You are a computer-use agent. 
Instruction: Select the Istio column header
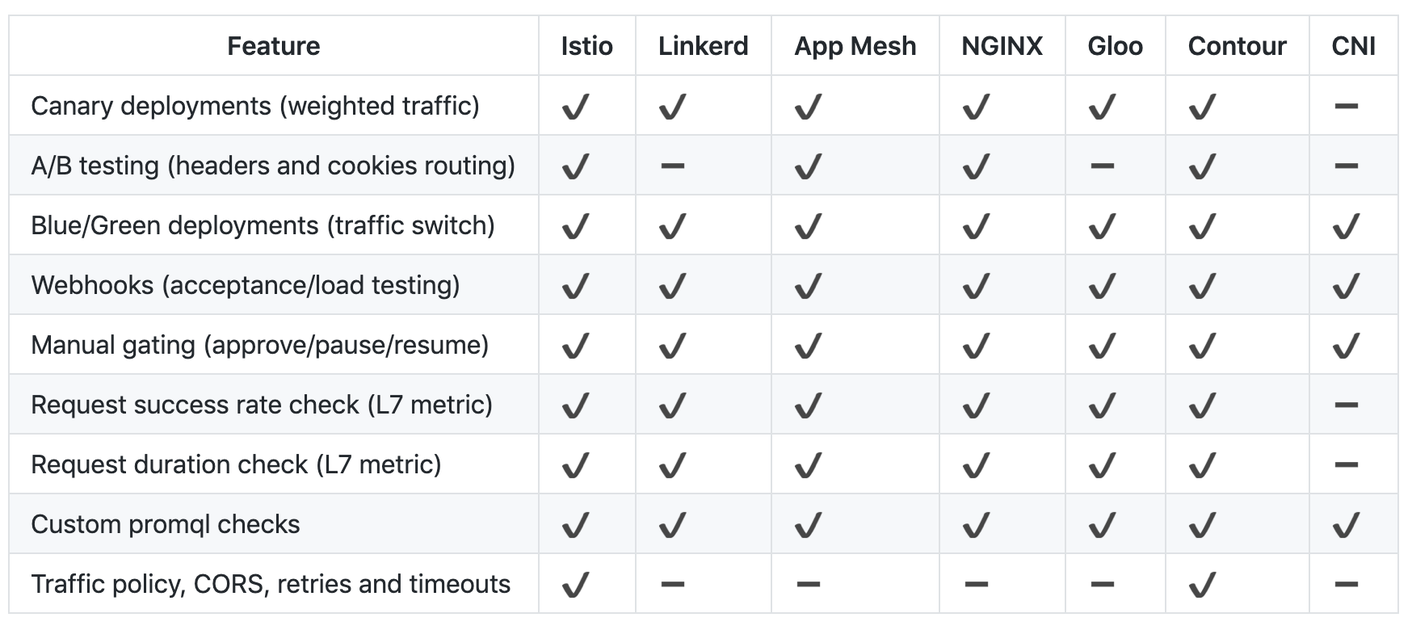click(587, 46)
